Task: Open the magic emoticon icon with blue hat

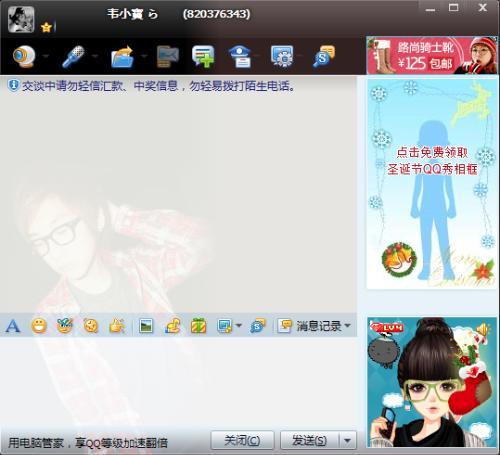Action: click(65, 326)
